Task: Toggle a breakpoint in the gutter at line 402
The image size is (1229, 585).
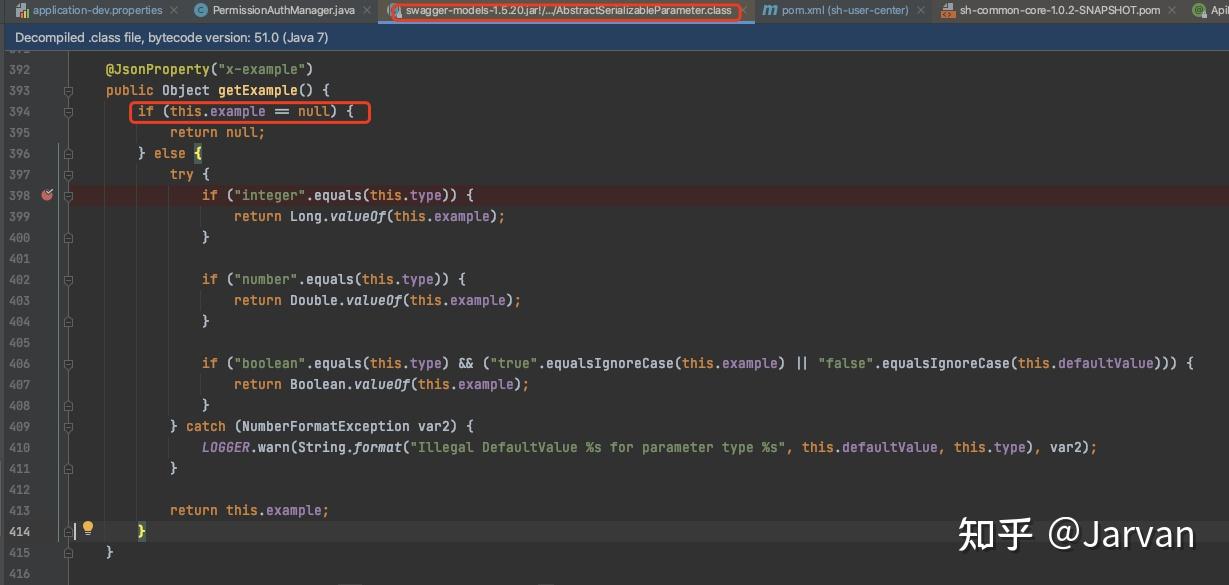Action: coord(46,279)
